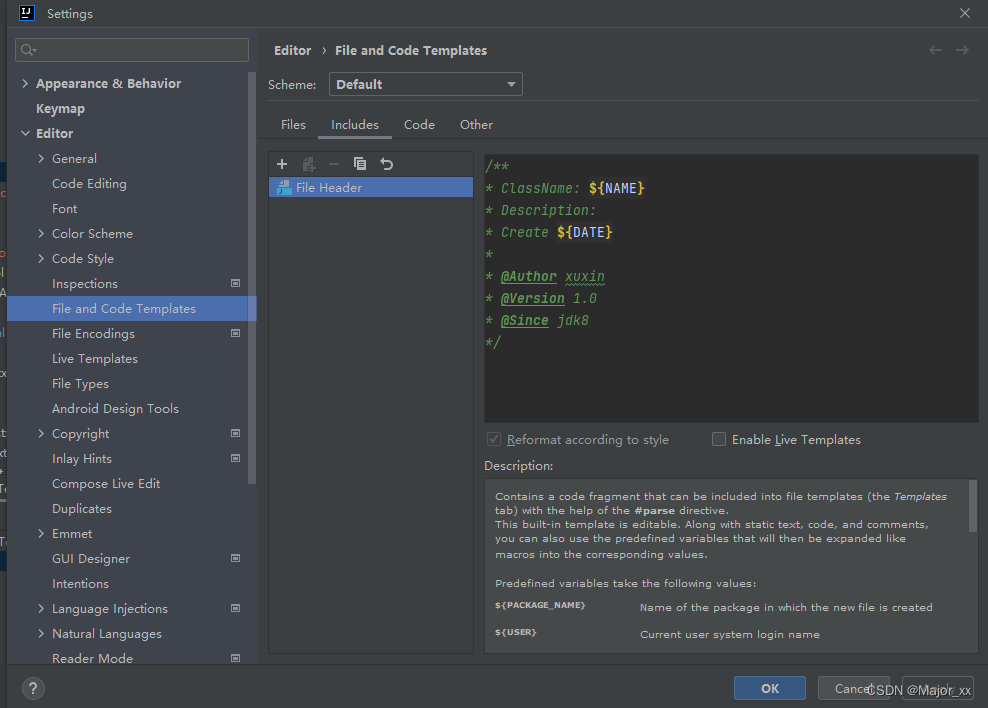This screenshot has height=708, width=988.
Task: Click the add template plus icon
Action: pos(282,164)
